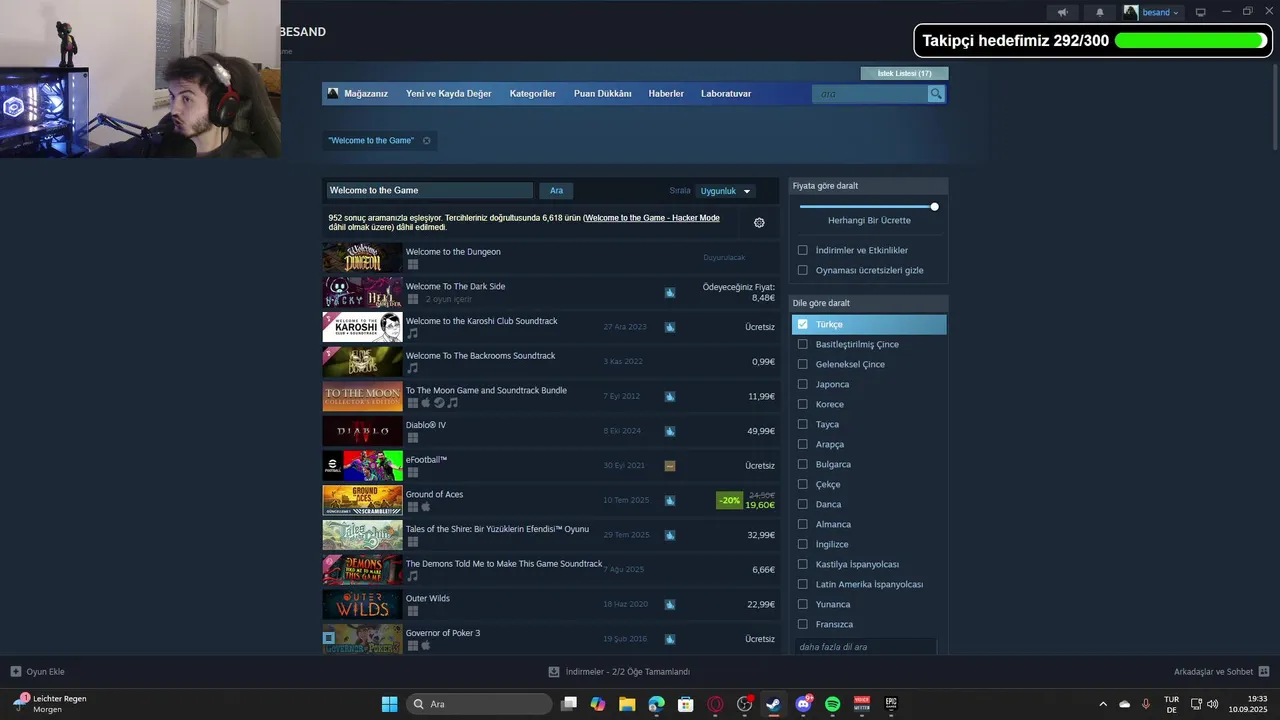This screenshot has height=720, width=1280.
Task: Open İstek Listesi (17) wishlist
Action: pos(904,73)
